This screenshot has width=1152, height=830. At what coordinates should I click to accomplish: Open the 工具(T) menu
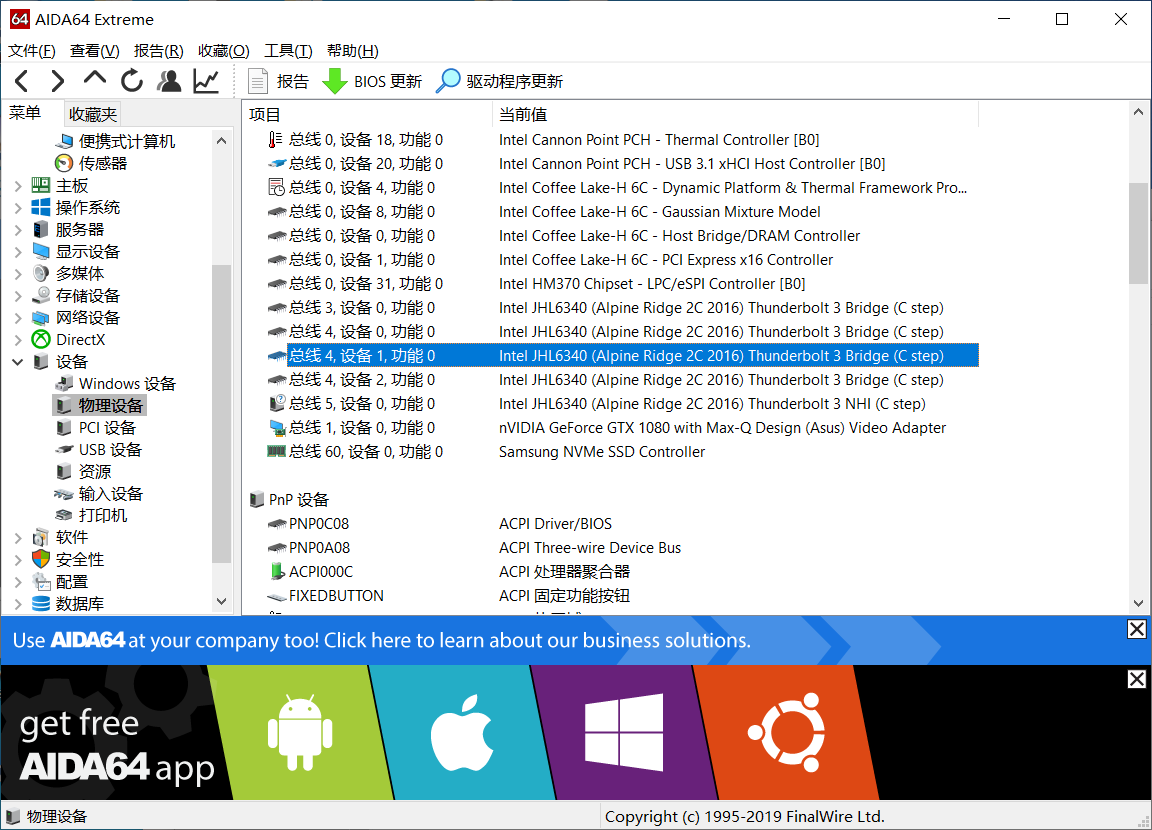(288, 51)
